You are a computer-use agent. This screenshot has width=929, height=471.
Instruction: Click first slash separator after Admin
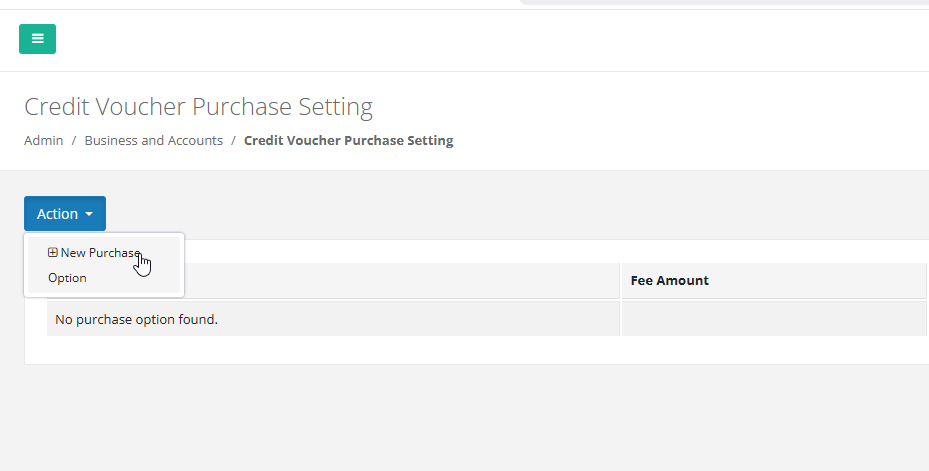[74, 141]
